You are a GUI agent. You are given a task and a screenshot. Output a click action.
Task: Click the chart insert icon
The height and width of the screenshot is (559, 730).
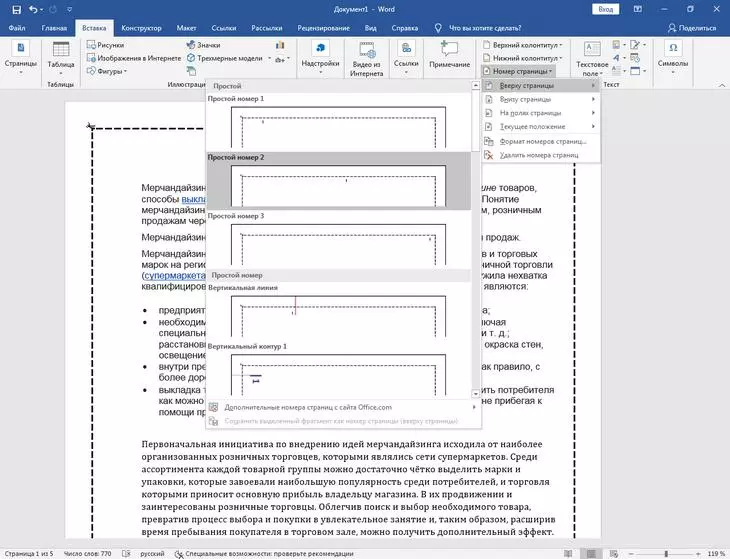280,45
